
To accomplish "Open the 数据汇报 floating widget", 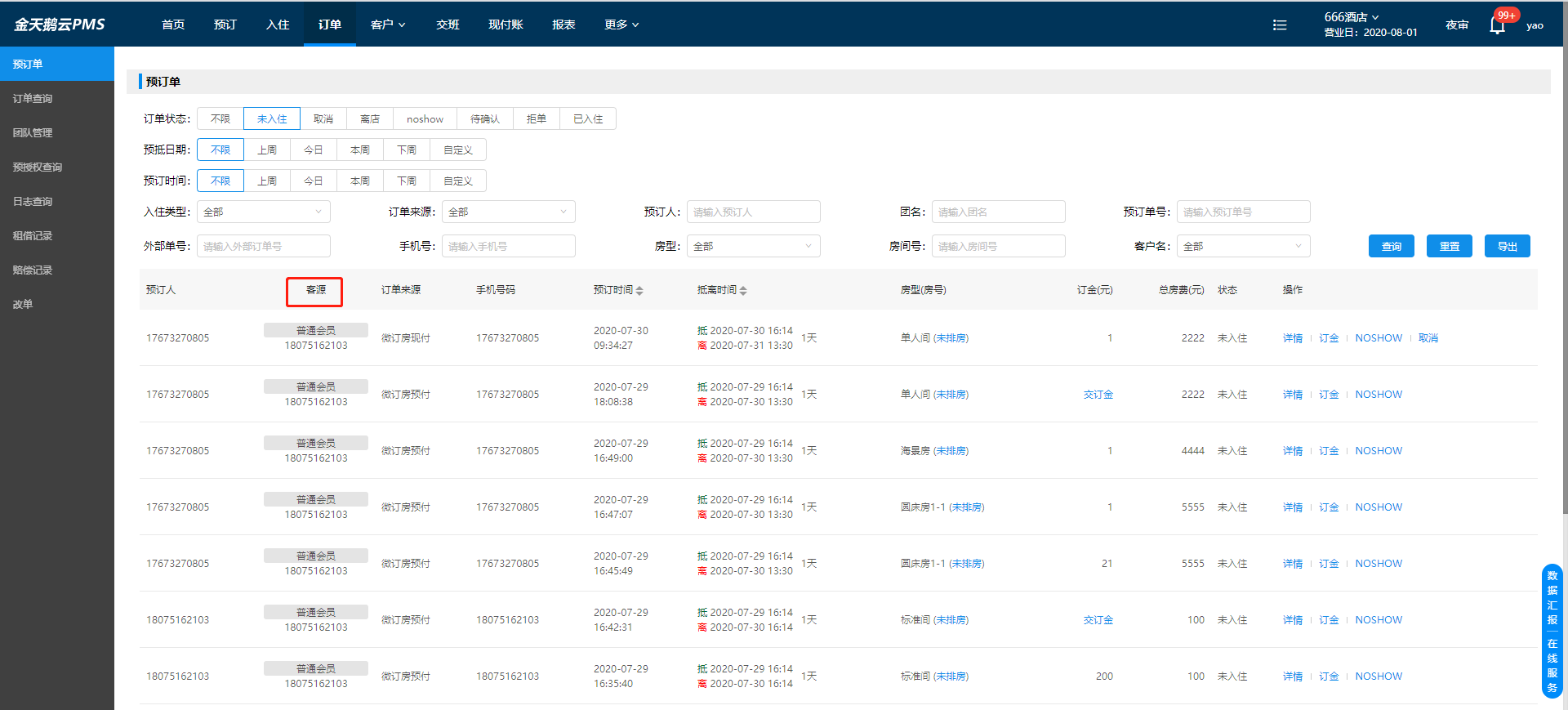I will pos(1552,597).
